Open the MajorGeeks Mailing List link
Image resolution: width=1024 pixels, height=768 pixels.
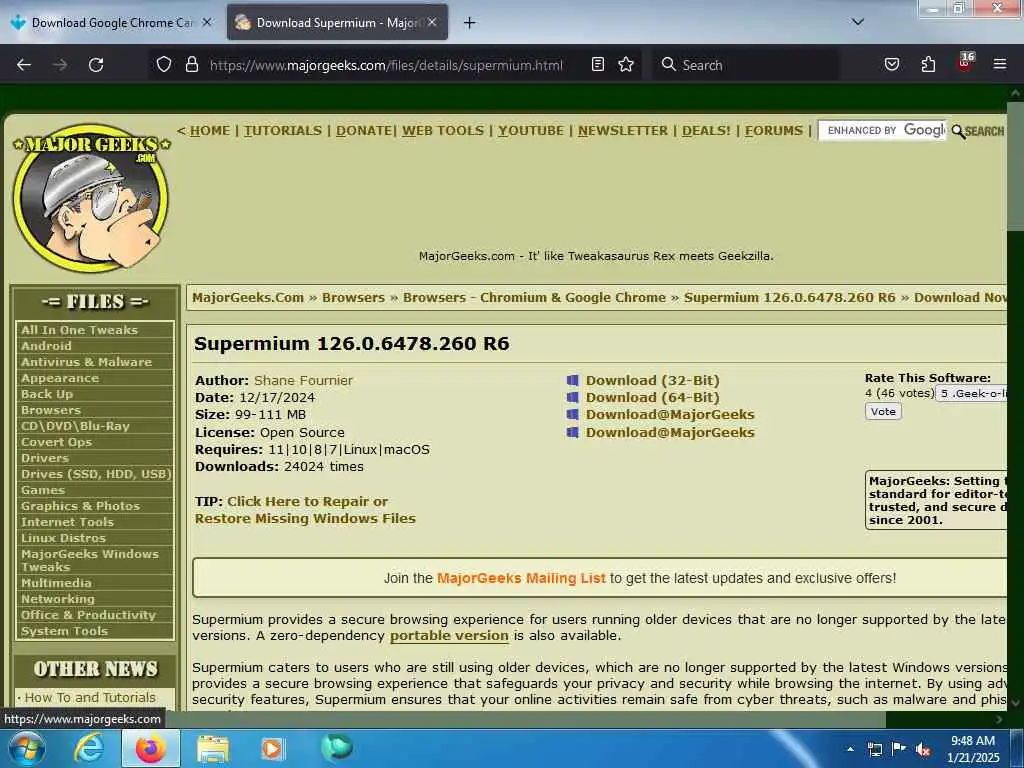tap(521, 578)
